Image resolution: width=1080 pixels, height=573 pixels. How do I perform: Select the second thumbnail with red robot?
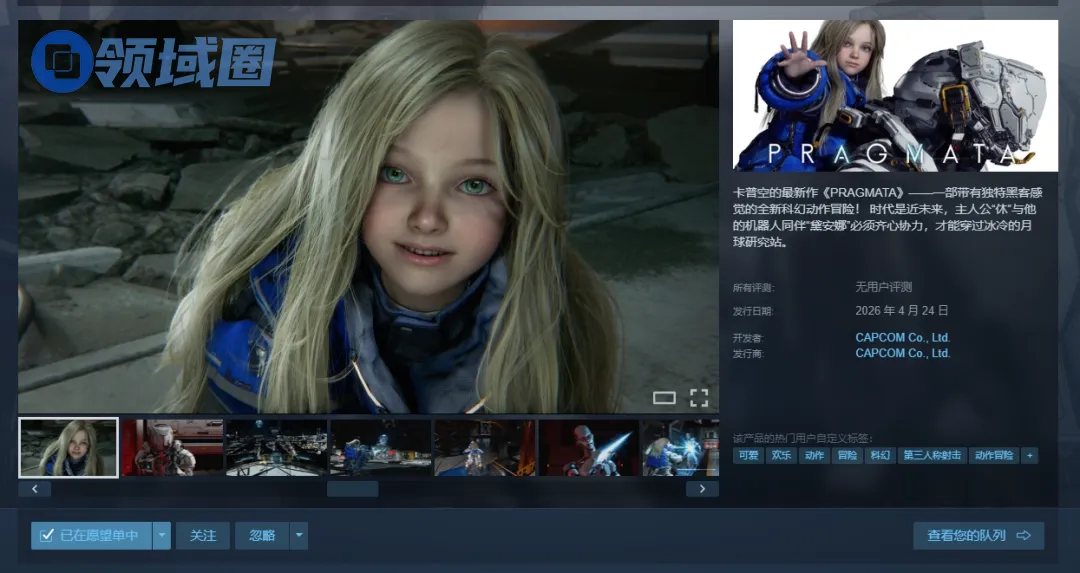[x=172, y=447]
